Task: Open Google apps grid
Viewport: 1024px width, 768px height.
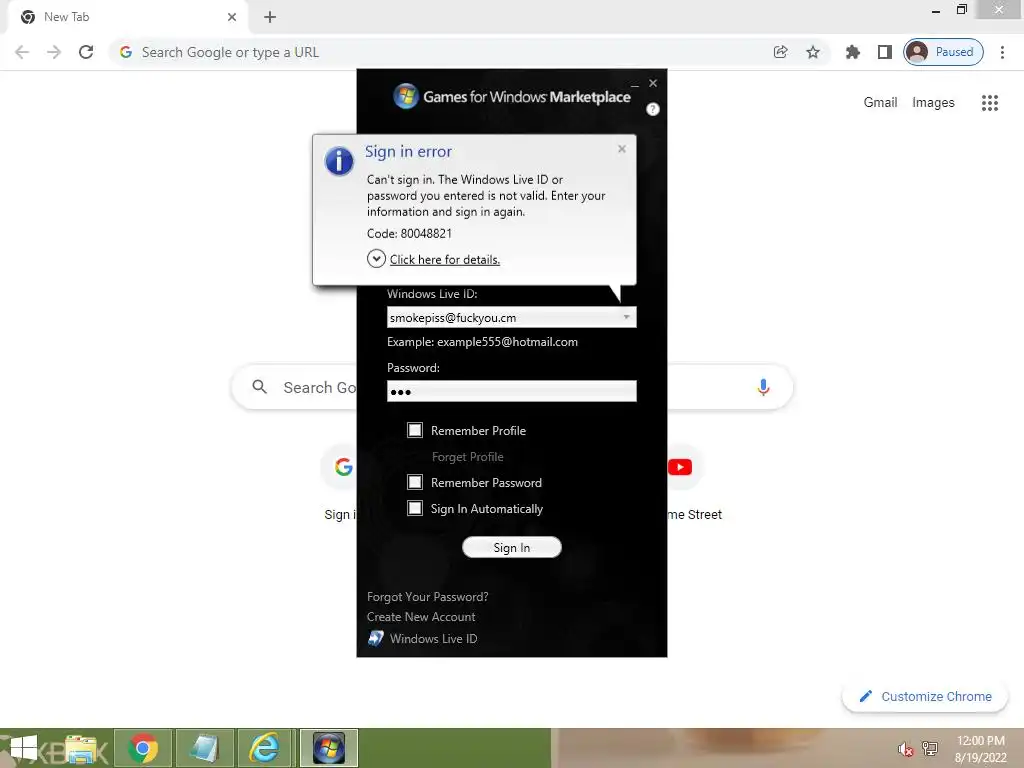Action: pos(989,103)
